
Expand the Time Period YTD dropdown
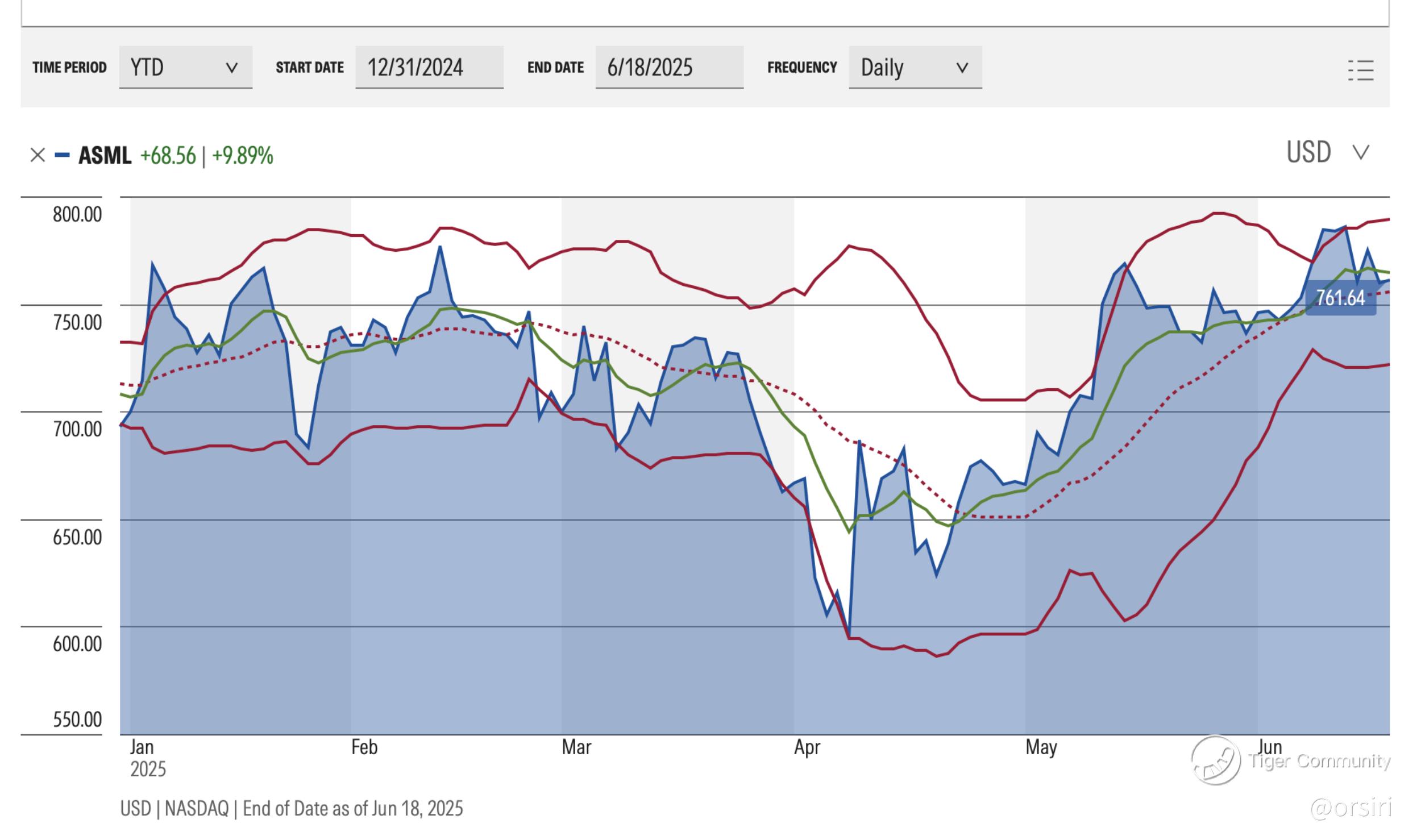click(x=185, y=68)
